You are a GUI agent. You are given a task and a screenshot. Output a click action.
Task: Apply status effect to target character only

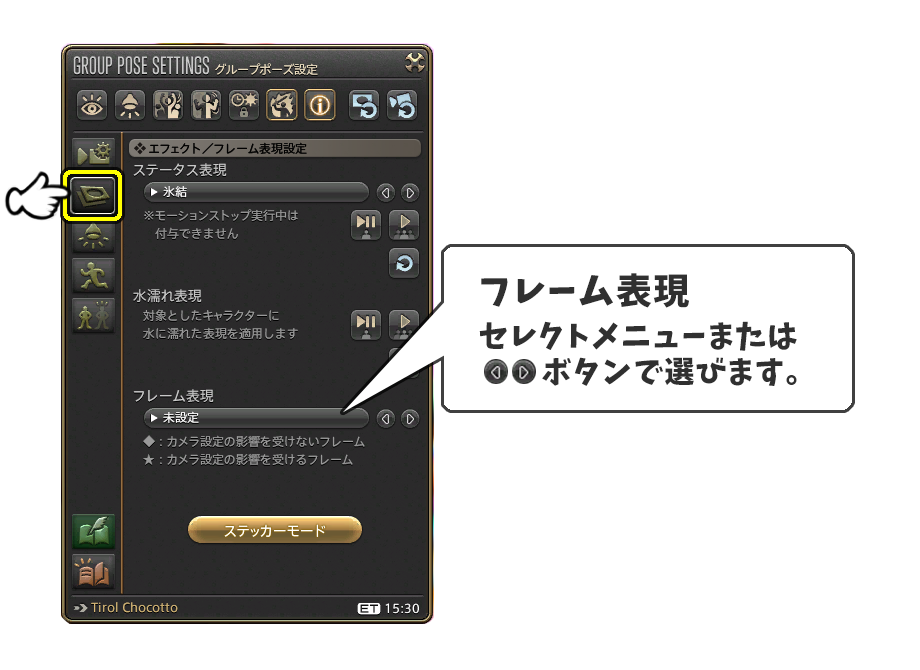pos(366,225)
